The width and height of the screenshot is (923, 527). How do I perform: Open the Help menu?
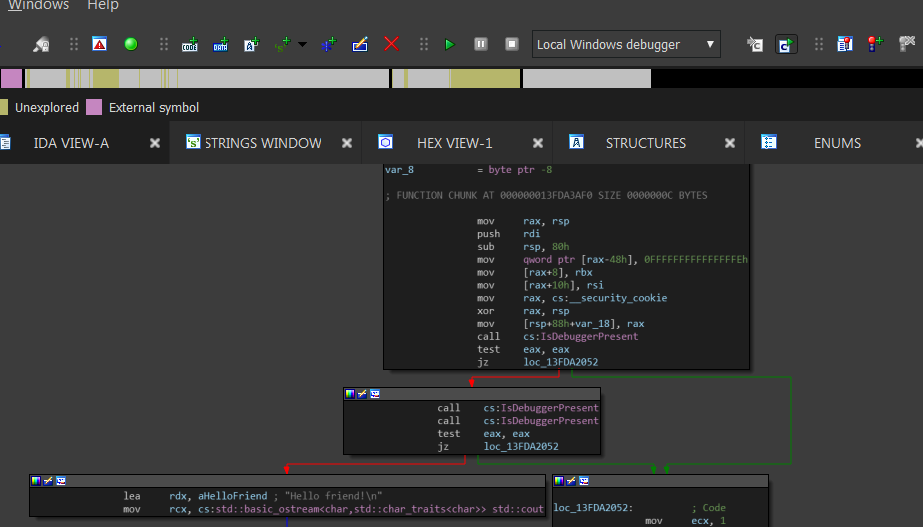102,5
